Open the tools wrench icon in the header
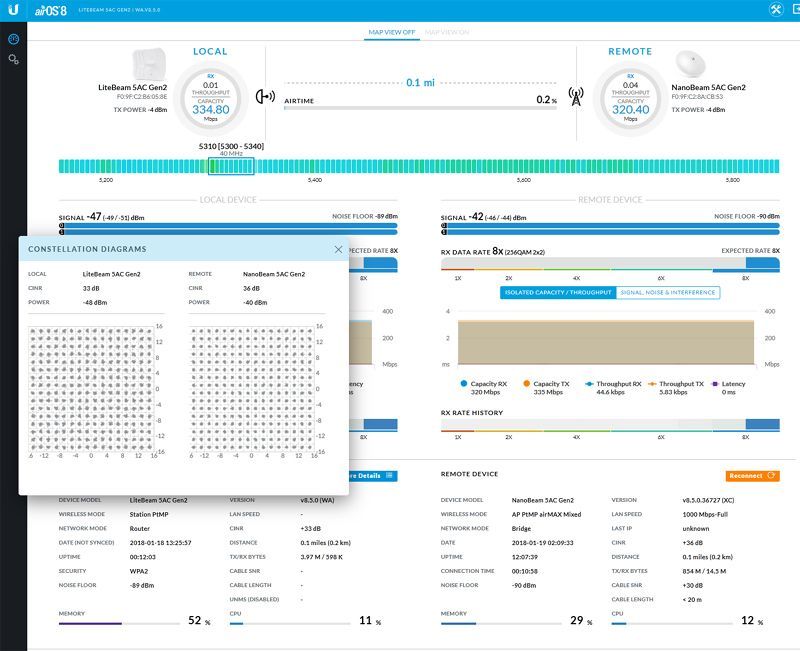The image size is (800, 651). [x=776, y=10]
